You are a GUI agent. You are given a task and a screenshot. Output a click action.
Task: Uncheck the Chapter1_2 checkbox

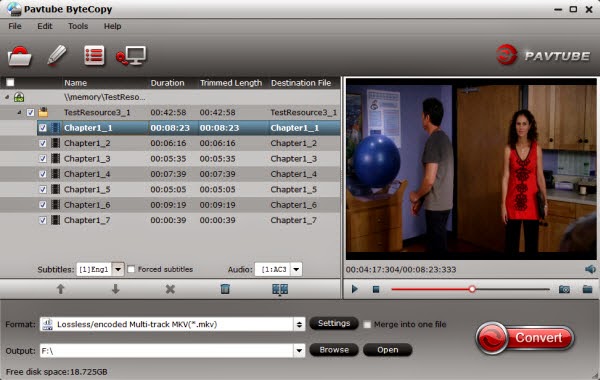[x=42, y=144]
